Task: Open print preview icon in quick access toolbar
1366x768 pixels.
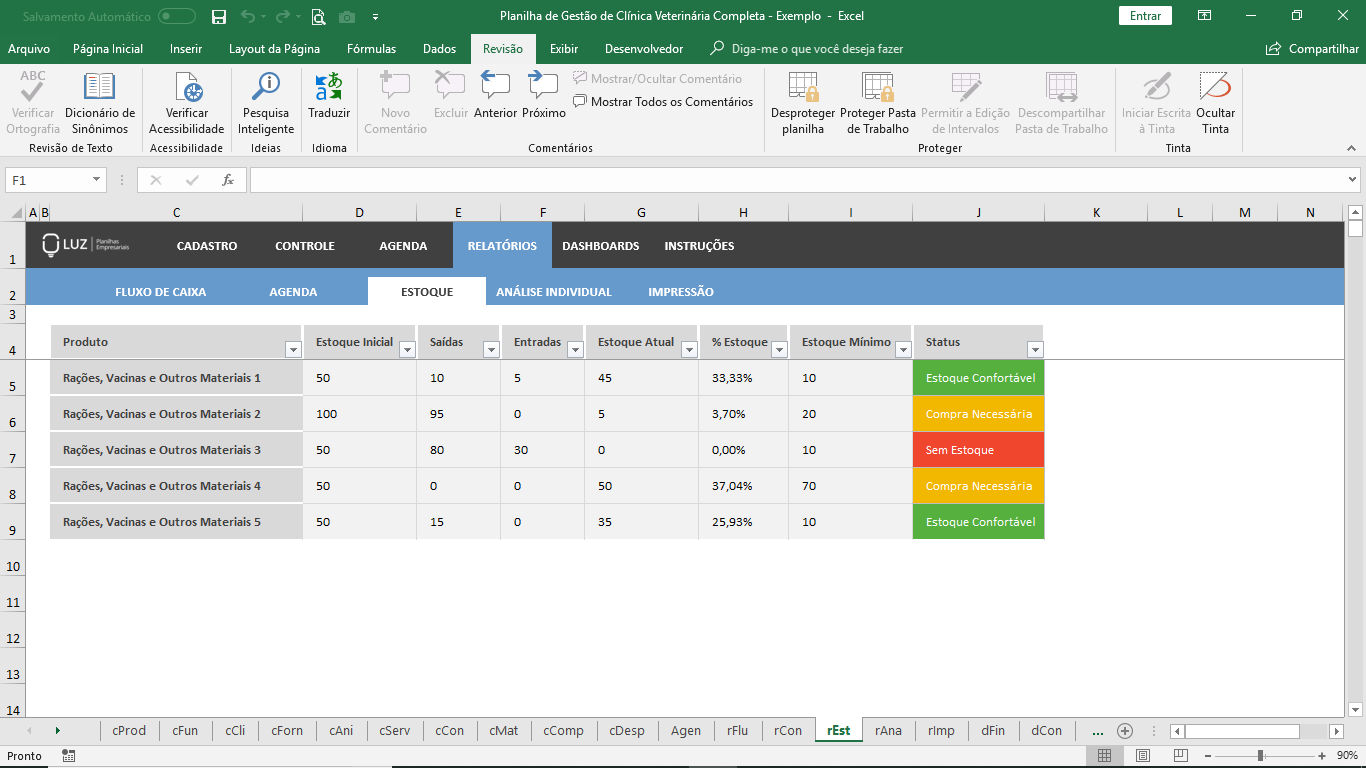Action: [318, 16]
